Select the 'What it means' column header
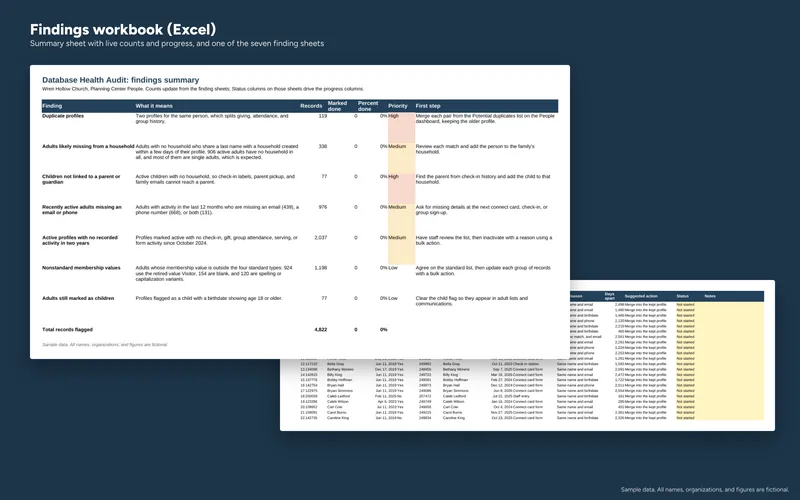800x500 pixels. [154, 106]
